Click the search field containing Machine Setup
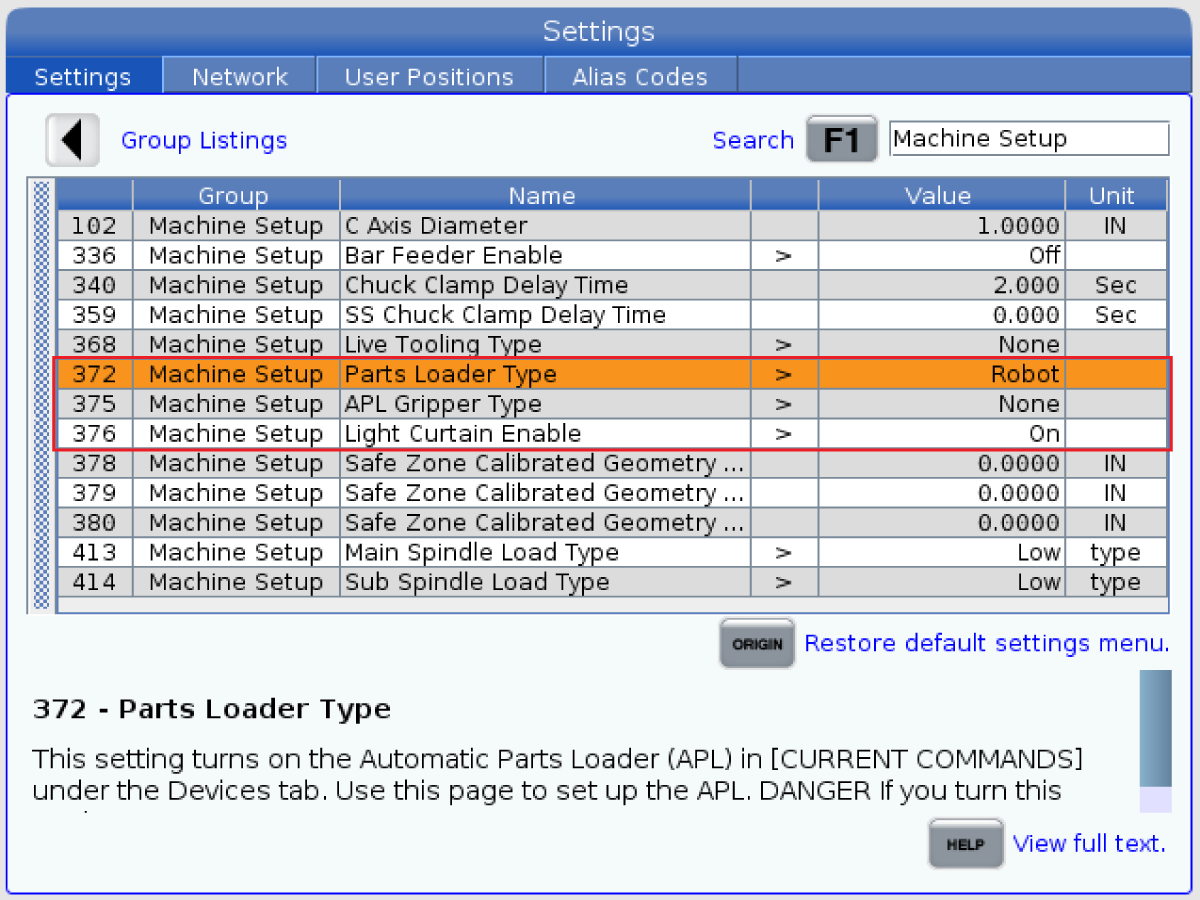The height and width of the screenshot is (900, 1200). tap(1028, 139)
